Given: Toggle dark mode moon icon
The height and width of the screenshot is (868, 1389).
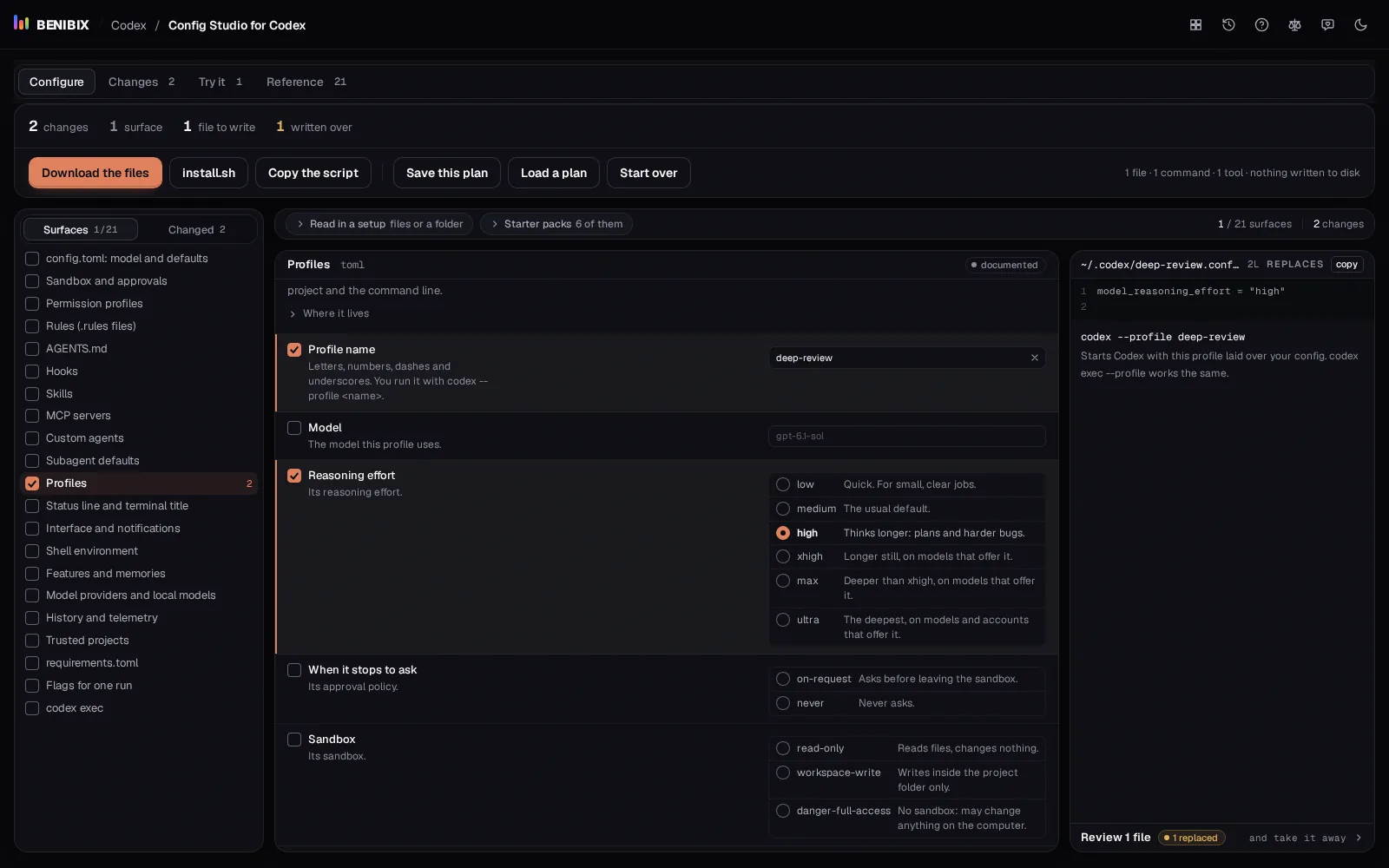Looking at the screenshot, I should [x=1360, y=25].
